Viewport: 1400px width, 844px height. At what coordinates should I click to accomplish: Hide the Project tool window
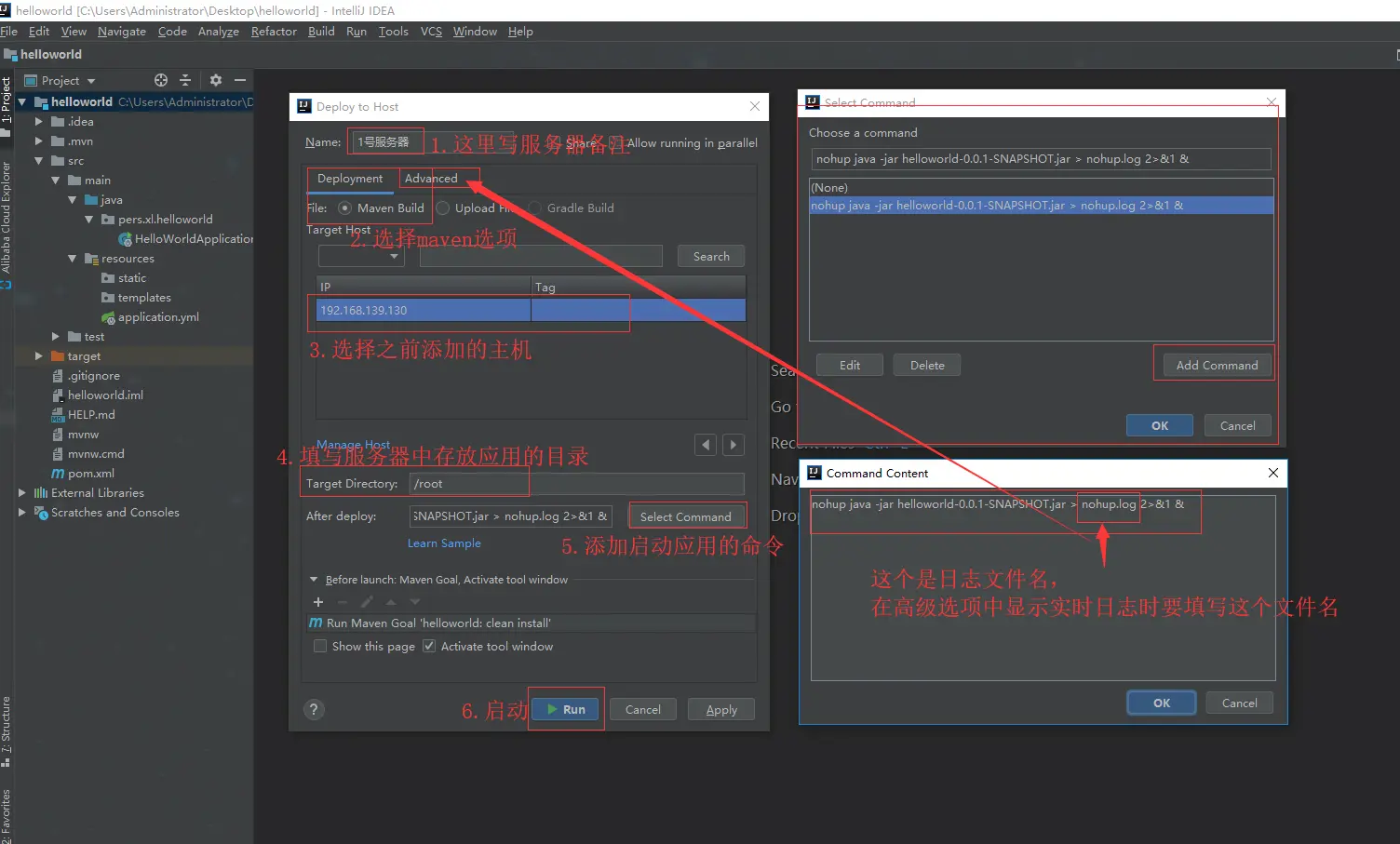click(x=240, y=80)
